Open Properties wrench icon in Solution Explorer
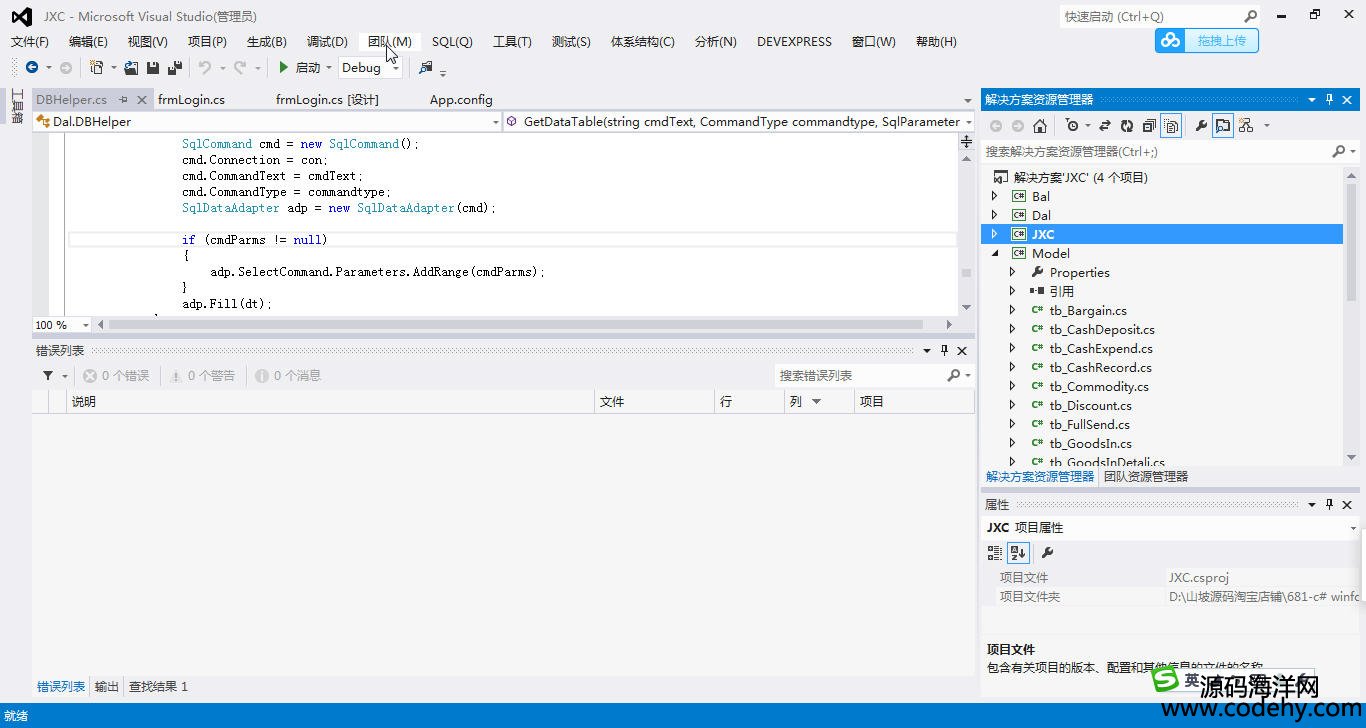The height and width of the screenshot is (728, 1366). [1201, 126]
